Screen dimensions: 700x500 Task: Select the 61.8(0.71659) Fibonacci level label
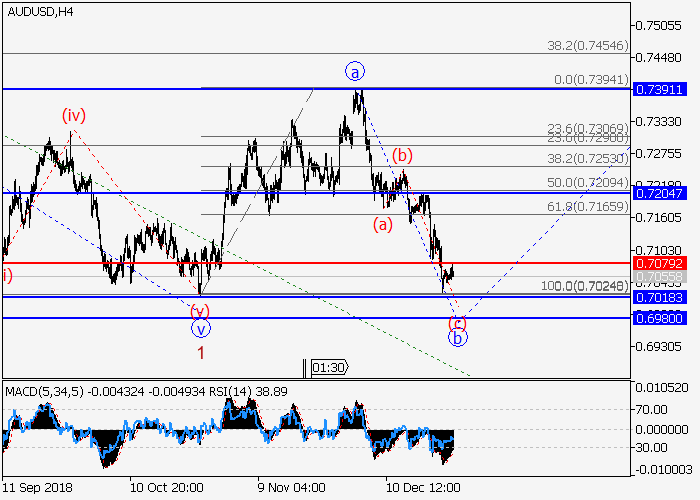(589, 205)
